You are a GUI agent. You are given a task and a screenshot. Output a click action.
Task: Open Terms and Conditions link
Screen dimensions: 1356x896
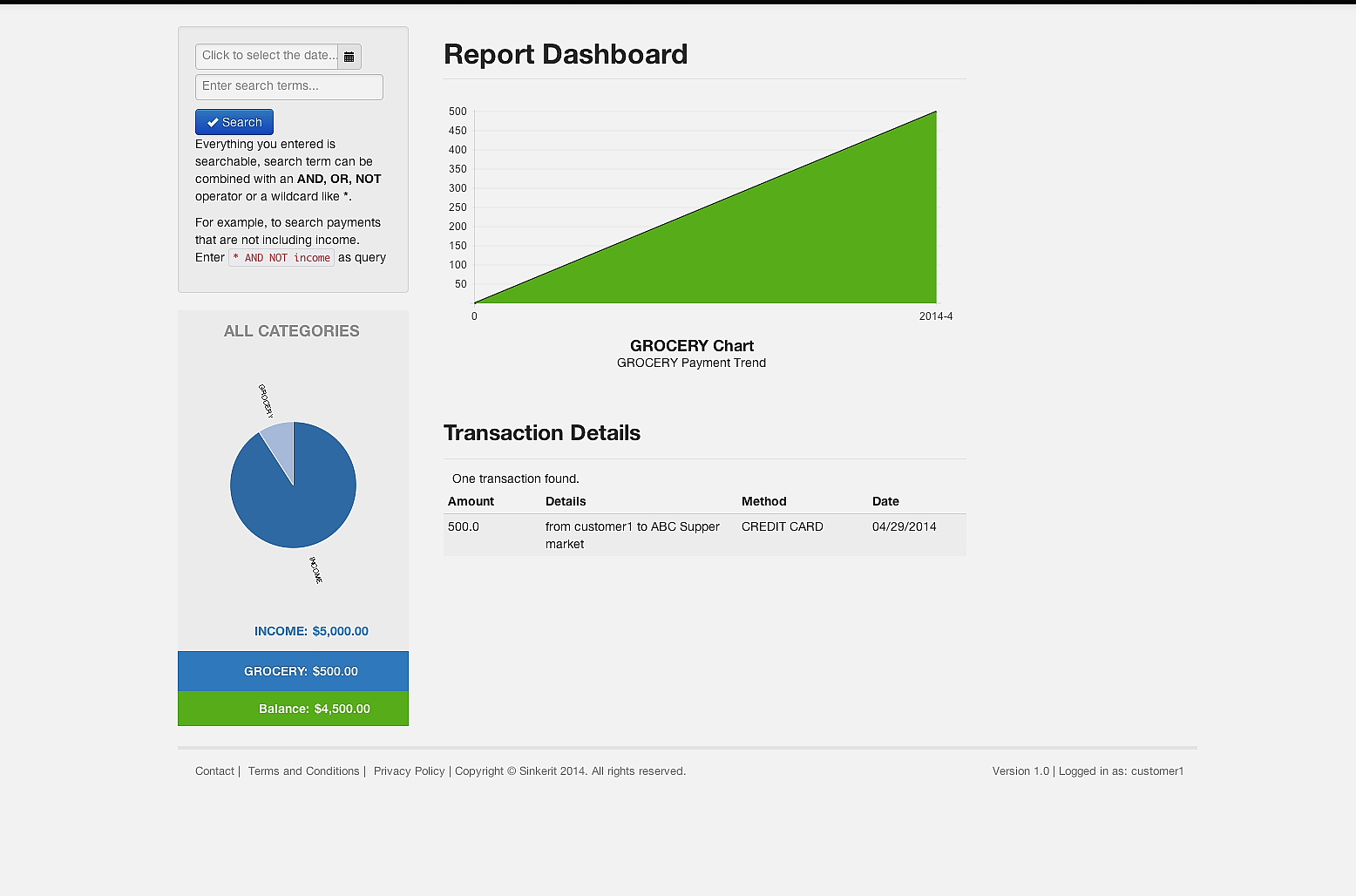[303, 771]
